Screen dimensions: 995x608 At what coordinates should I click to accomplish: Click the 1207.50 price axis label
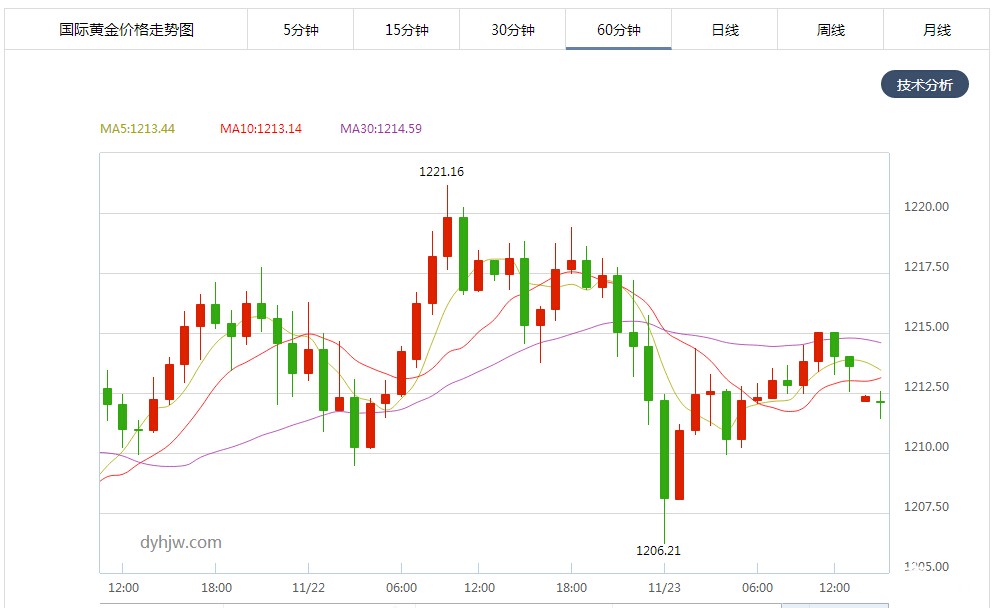(x=926, y=507)
